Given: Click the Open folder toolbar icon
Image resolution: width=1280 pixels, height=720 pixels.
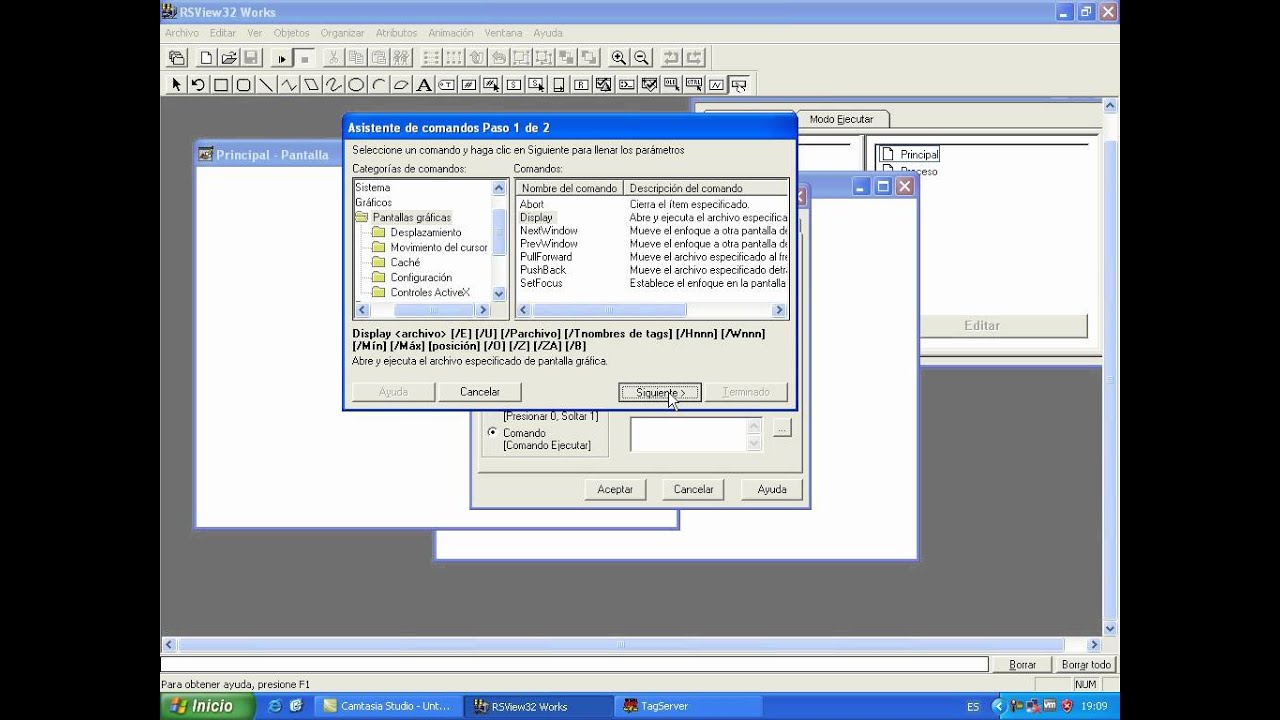Looking at the screenshot, I should coord(229,58).
